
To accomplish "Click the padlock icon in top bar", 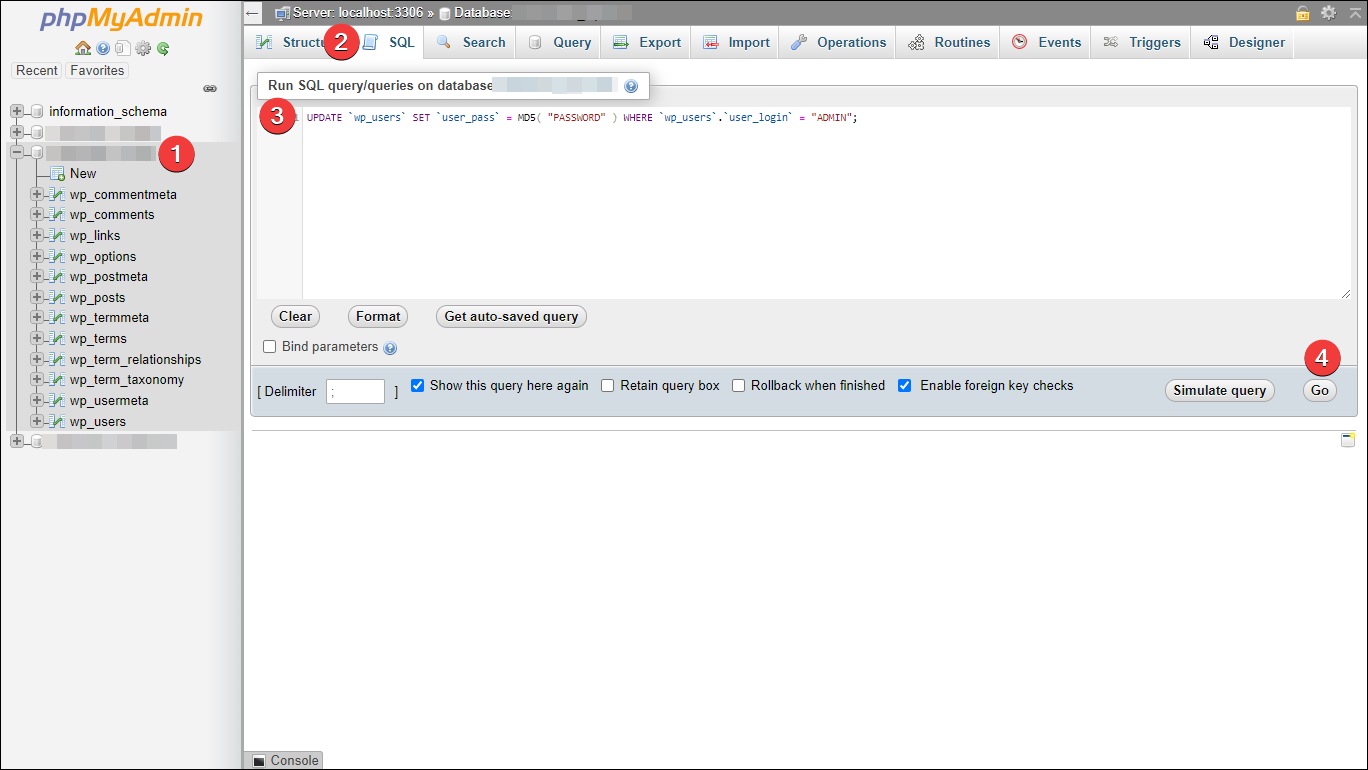I will point(1303,13).
